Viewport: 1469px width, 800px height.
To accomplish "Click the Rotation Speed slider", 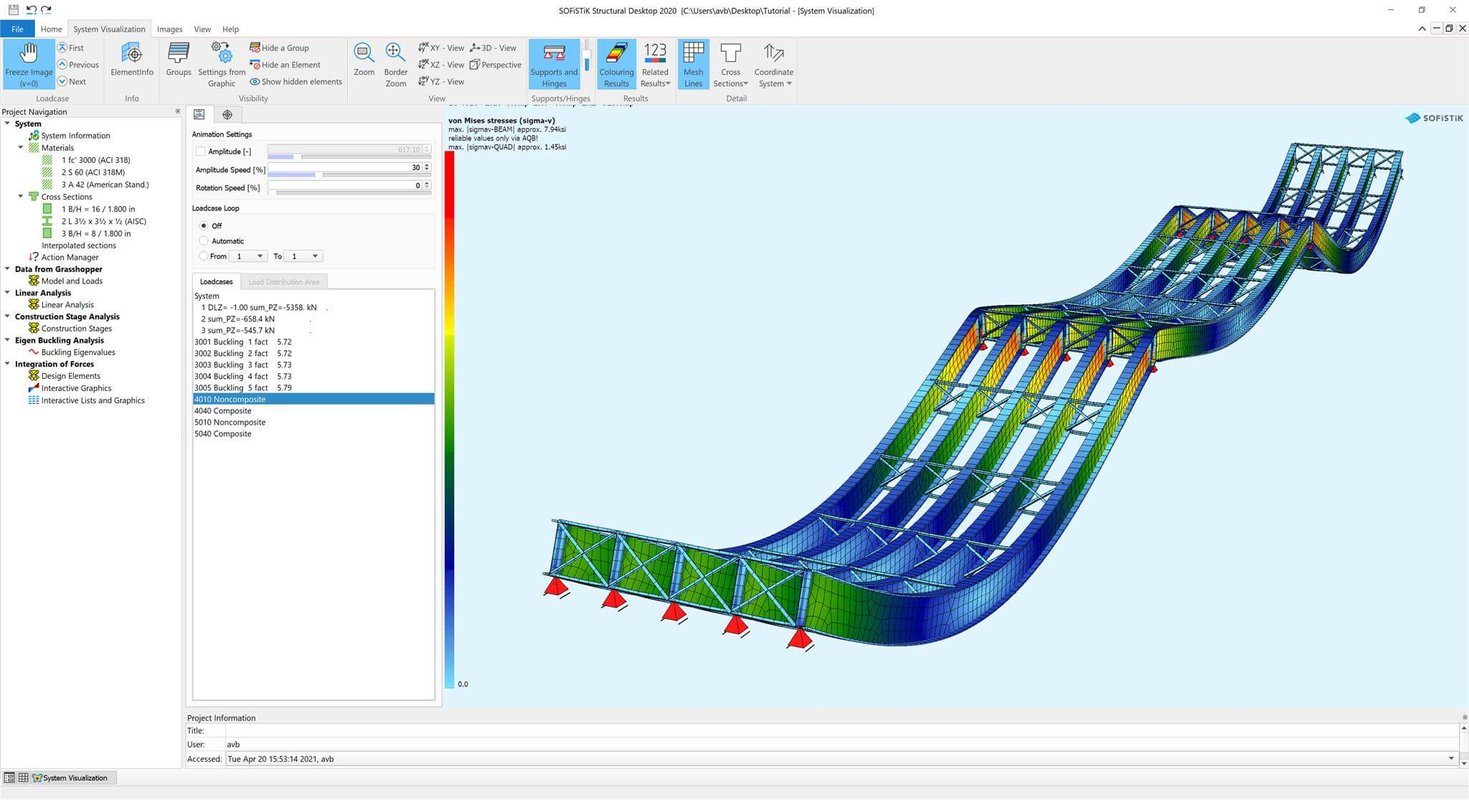I will coord(349,192).
